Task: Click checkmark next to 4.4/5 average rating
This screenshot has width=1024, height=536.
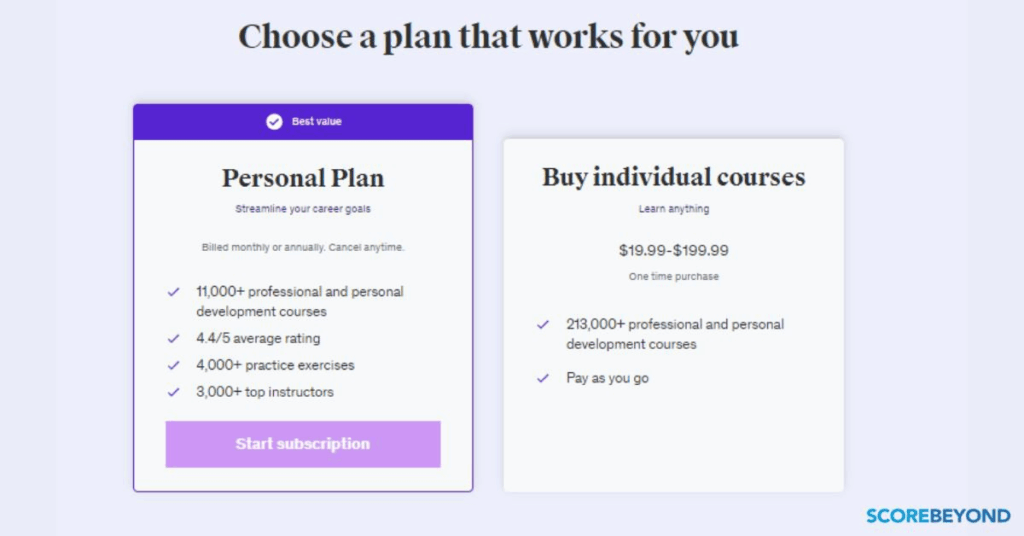Action: (x=174, y=339)
